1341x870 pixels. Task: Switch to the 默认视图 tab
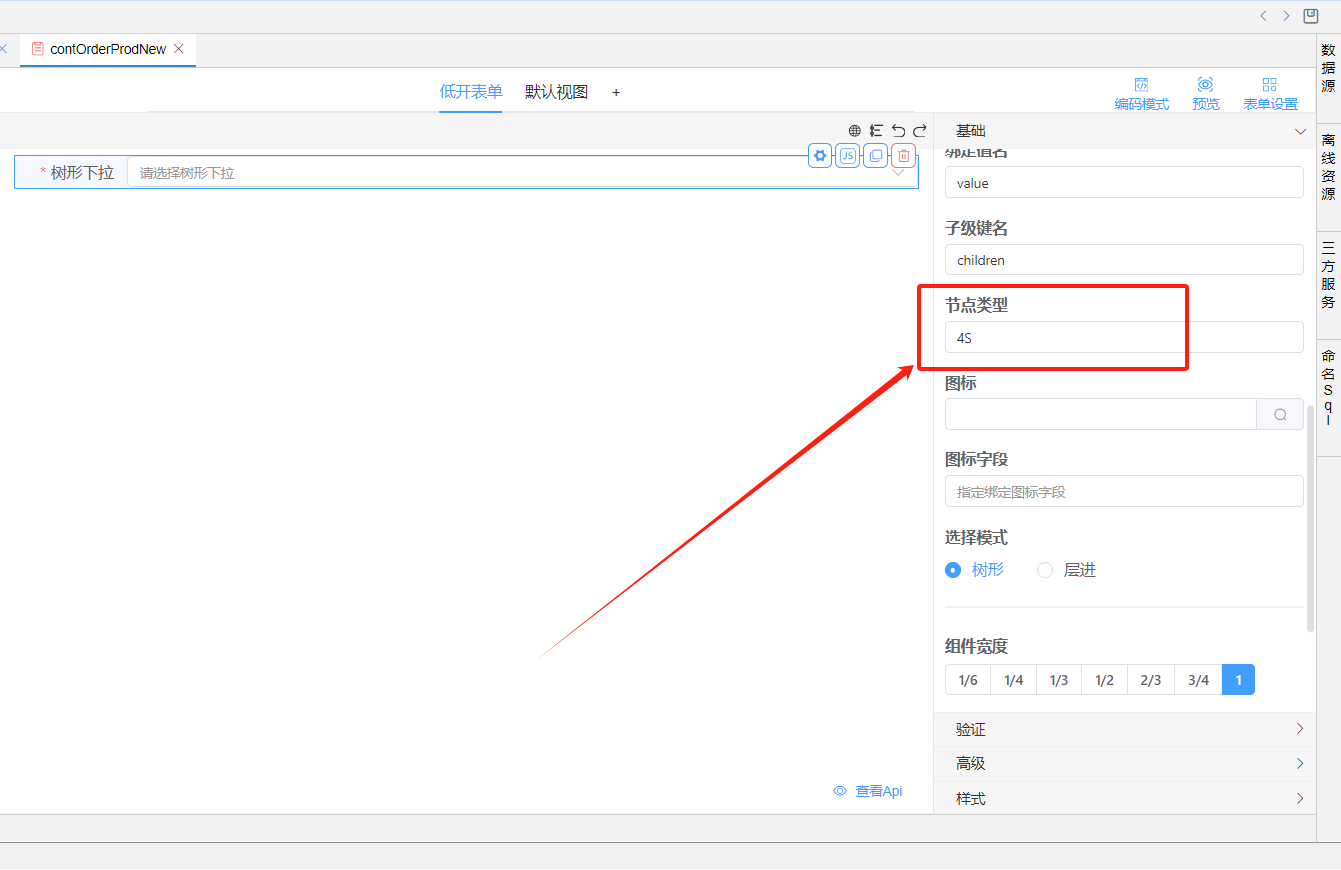click(557, 92)
